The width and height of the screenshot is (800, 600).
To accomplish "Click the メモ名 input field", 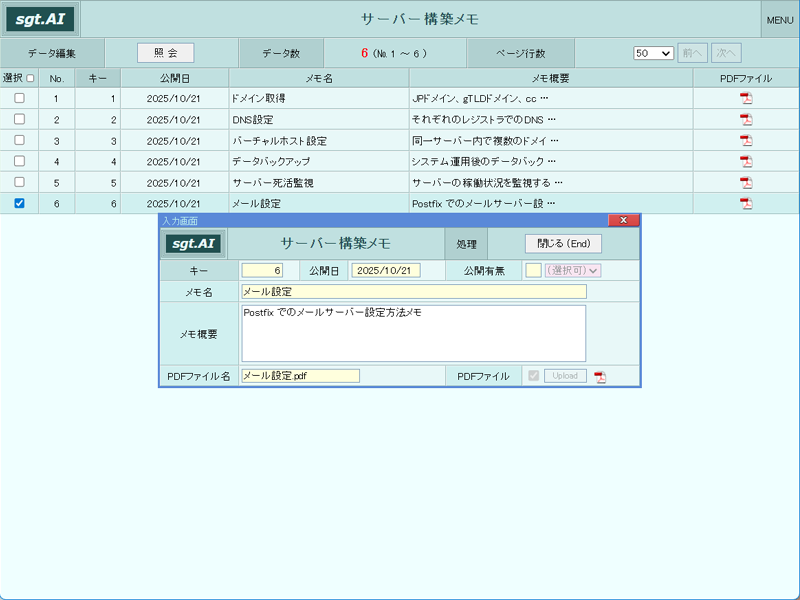I will pyautogui.click(x=414, y=291).
